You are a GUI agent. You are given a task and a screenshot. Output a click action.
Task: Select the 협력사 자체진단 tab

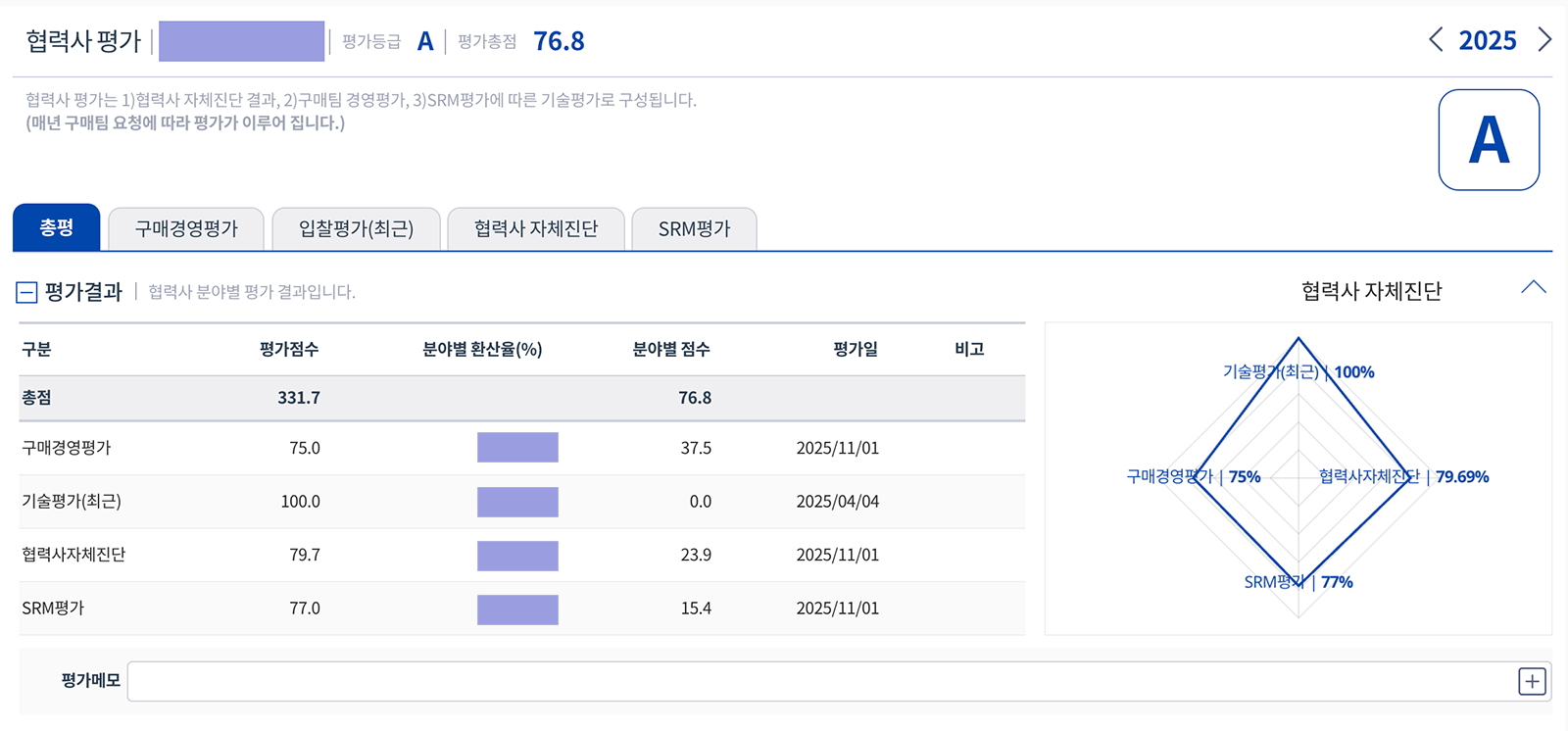(535, 229)
